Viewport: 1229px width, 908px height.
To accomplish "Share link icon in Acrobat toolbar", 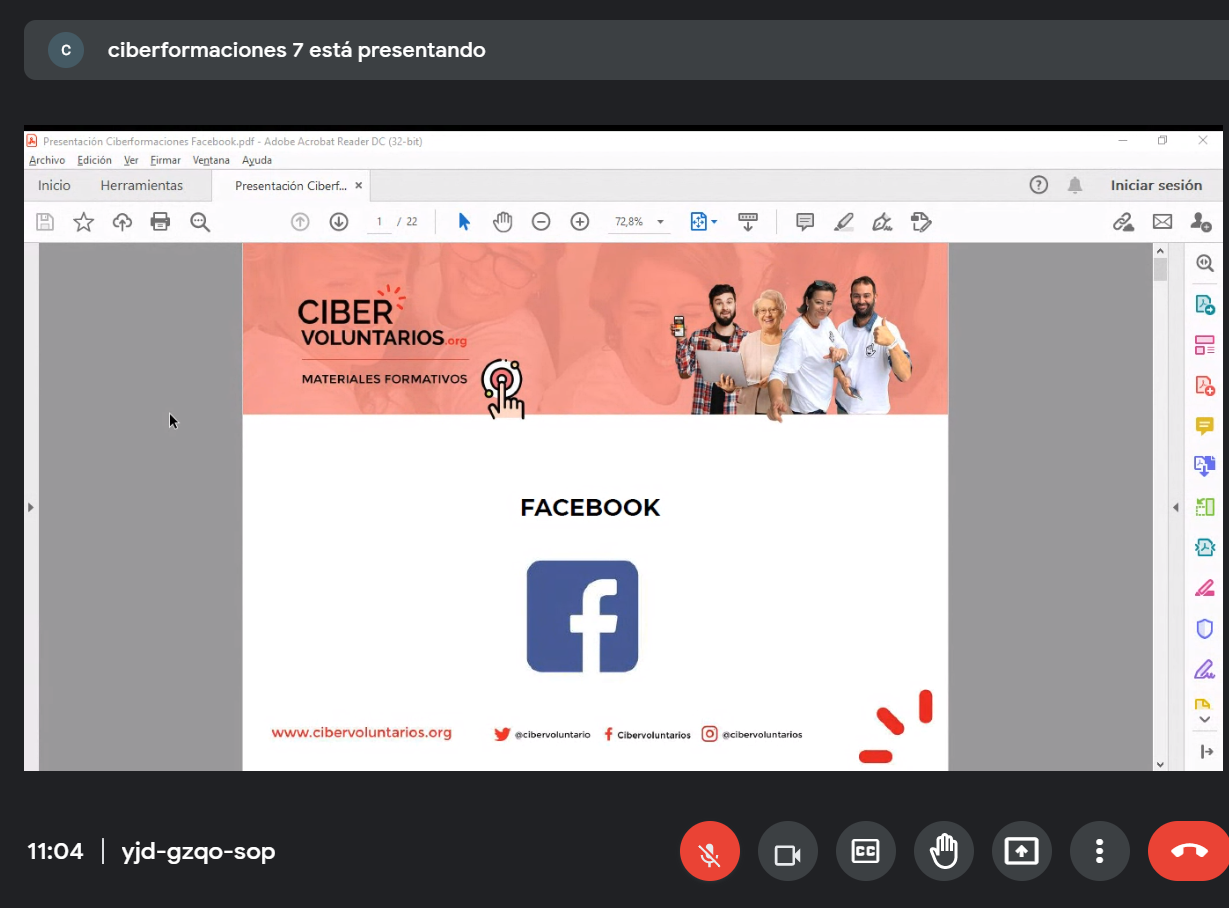I will (1124, 222).
